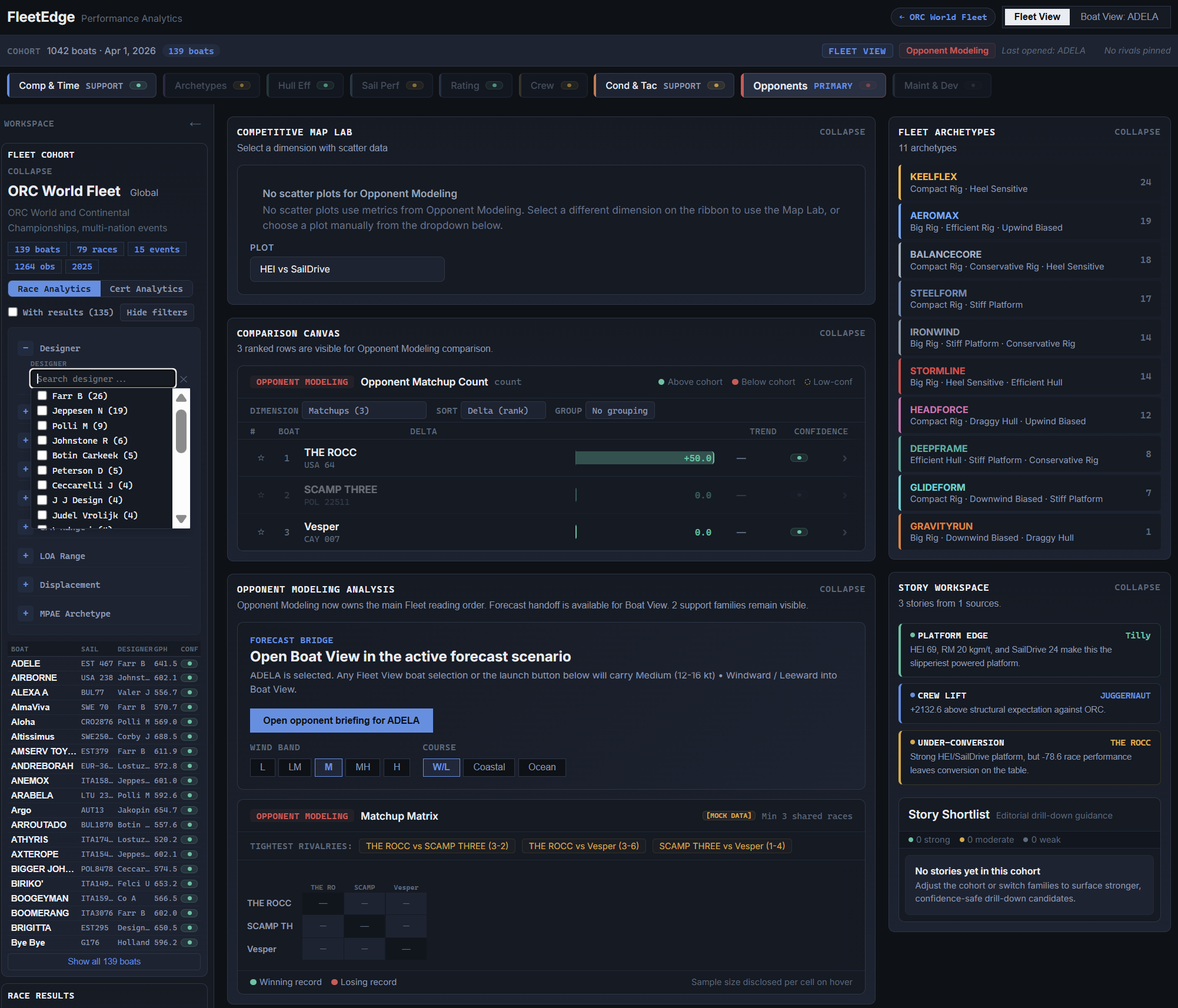Expand the LOA Range filter
Image resolution: width=1178 pixels, height=1008 pixels.
click(x=25, y=556)
